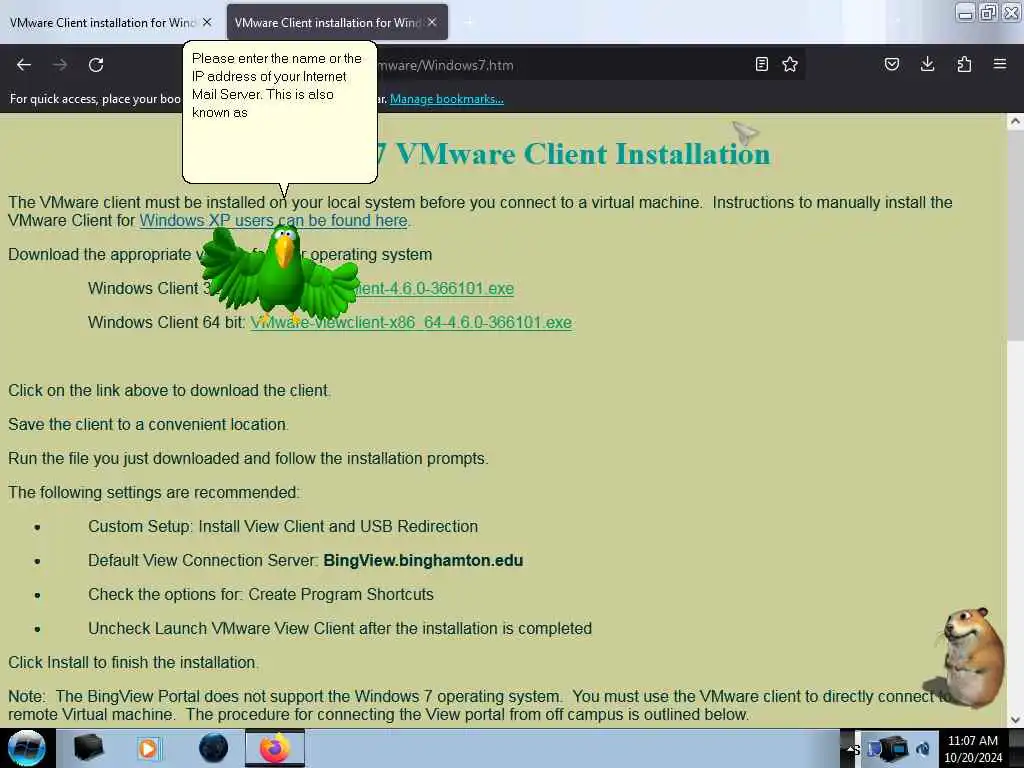Click 'Run the file you just downloaded' line
Screen dimensions: 1024x768
[x=248, y=458]
